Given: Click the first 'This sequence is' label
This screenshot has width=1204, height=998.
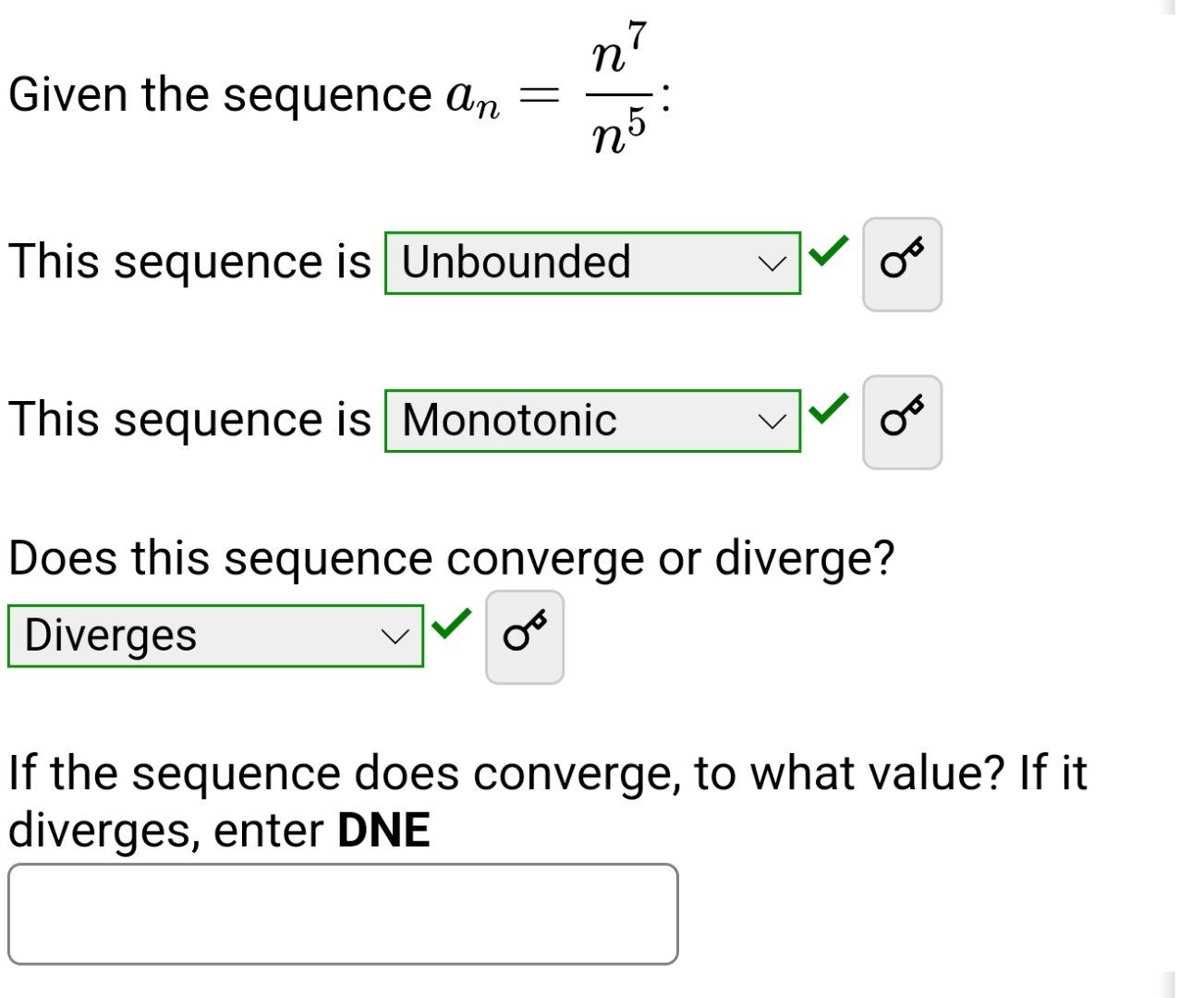Looking at the screenshot, I should click(x=189, y=262).
